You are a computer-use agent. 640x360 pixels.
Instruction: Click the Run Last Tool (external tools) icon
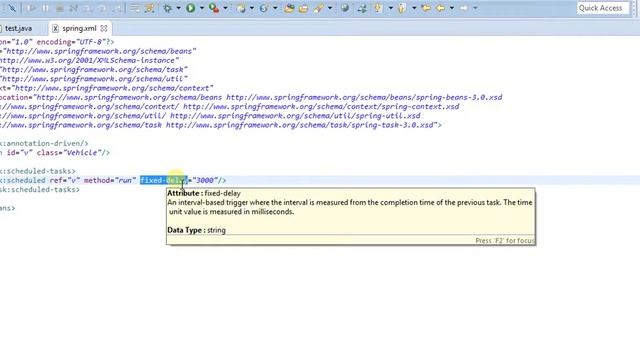tap(214, 8)
